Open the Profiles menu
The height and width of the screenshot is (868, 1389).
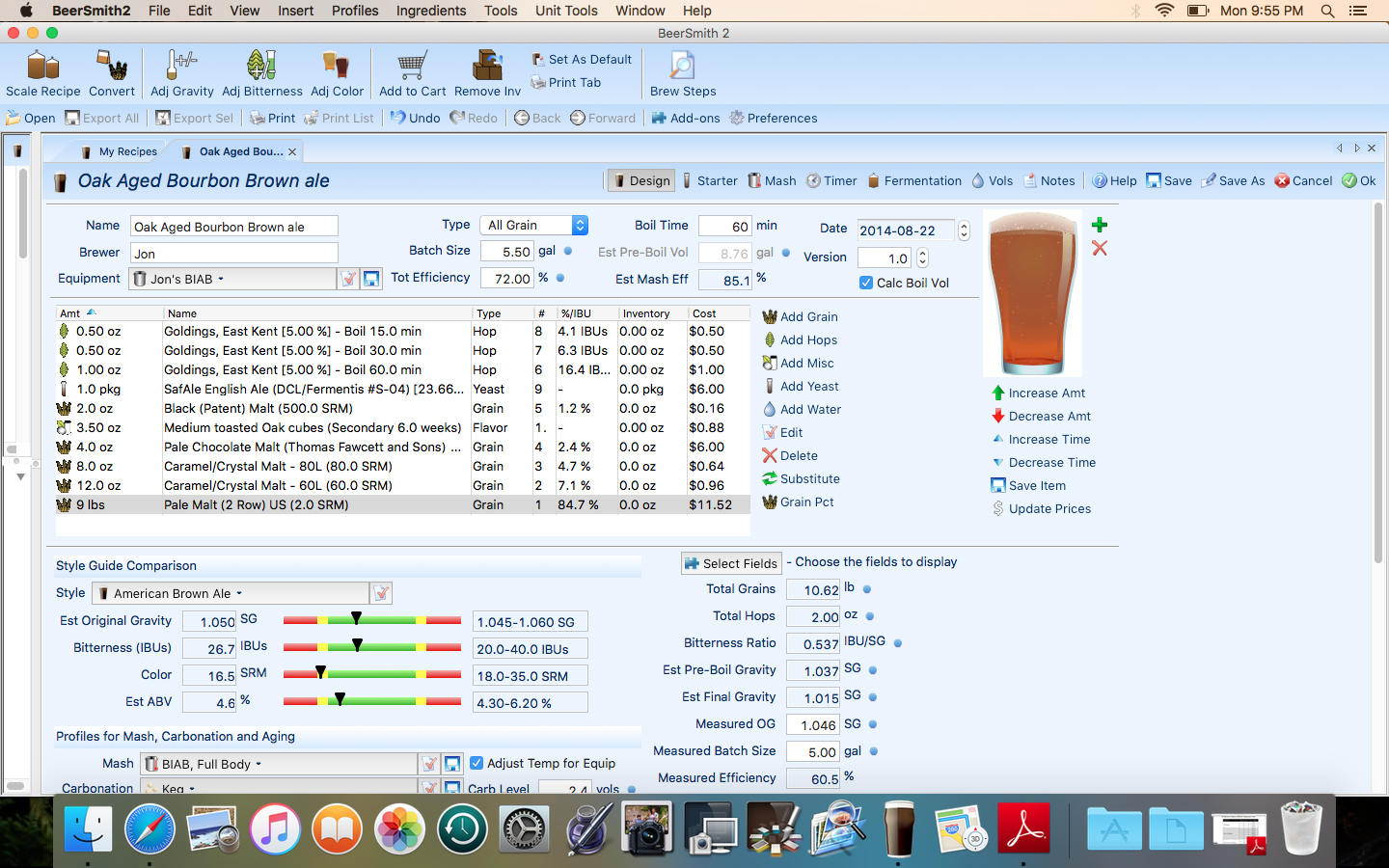pos(355,11)
